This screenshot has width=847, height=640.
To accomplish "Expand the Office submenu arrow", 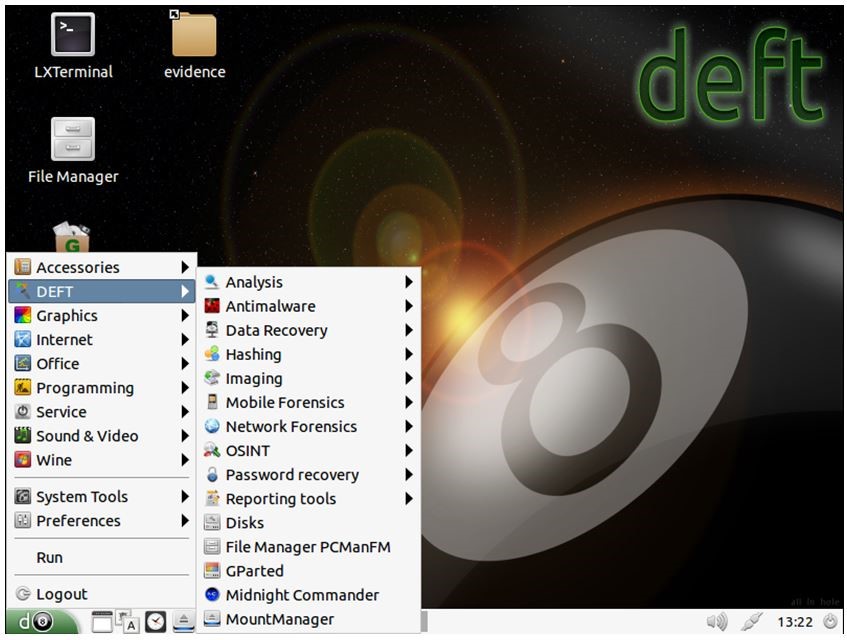I will point(185,363).
